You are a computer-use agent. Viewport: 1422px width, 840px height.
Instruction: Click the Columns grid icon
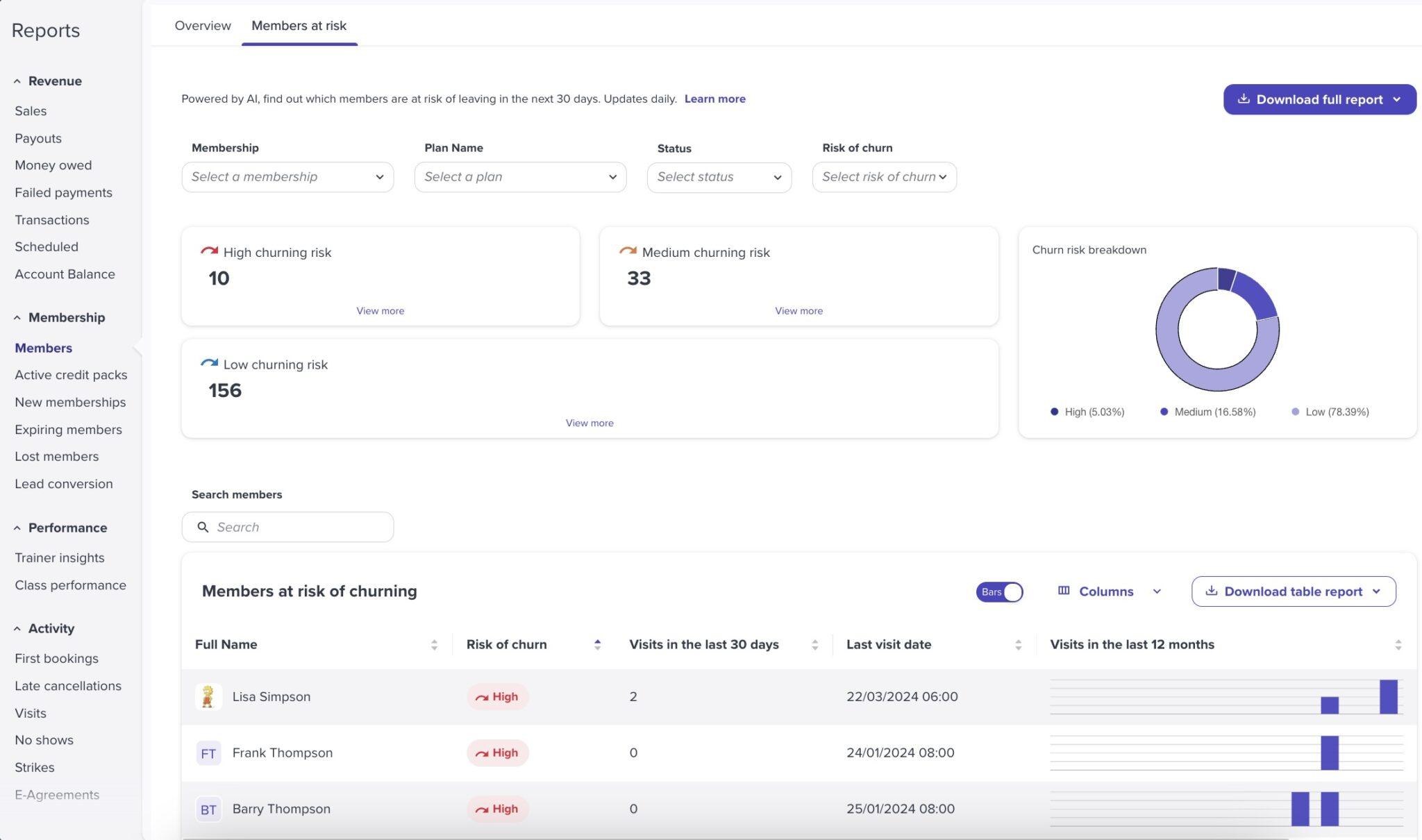[1064, 591]
